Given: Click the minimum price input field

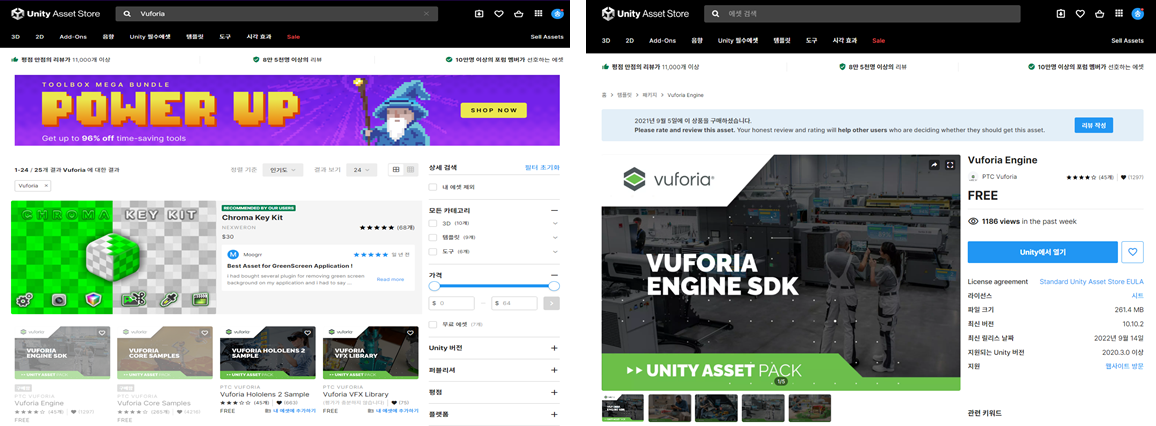Looking at the screenshot, I should point(452,303).
